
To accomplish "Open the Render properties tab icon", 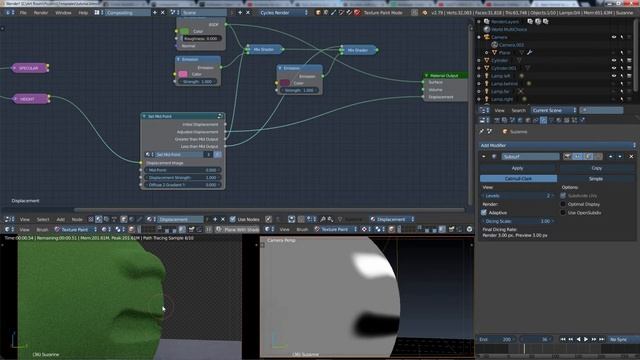I will click(497, 120).
